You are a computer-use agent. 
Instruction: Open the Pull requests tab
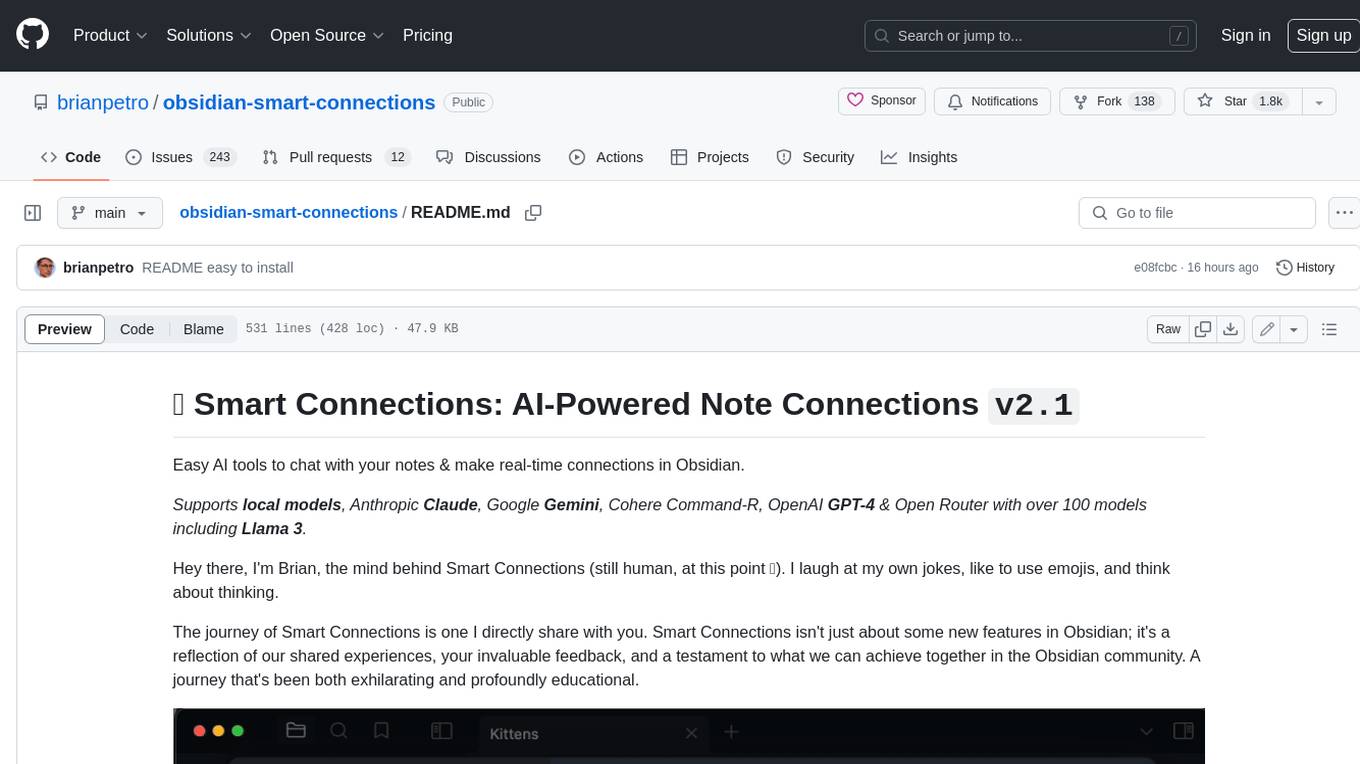(x=336, y=157)
